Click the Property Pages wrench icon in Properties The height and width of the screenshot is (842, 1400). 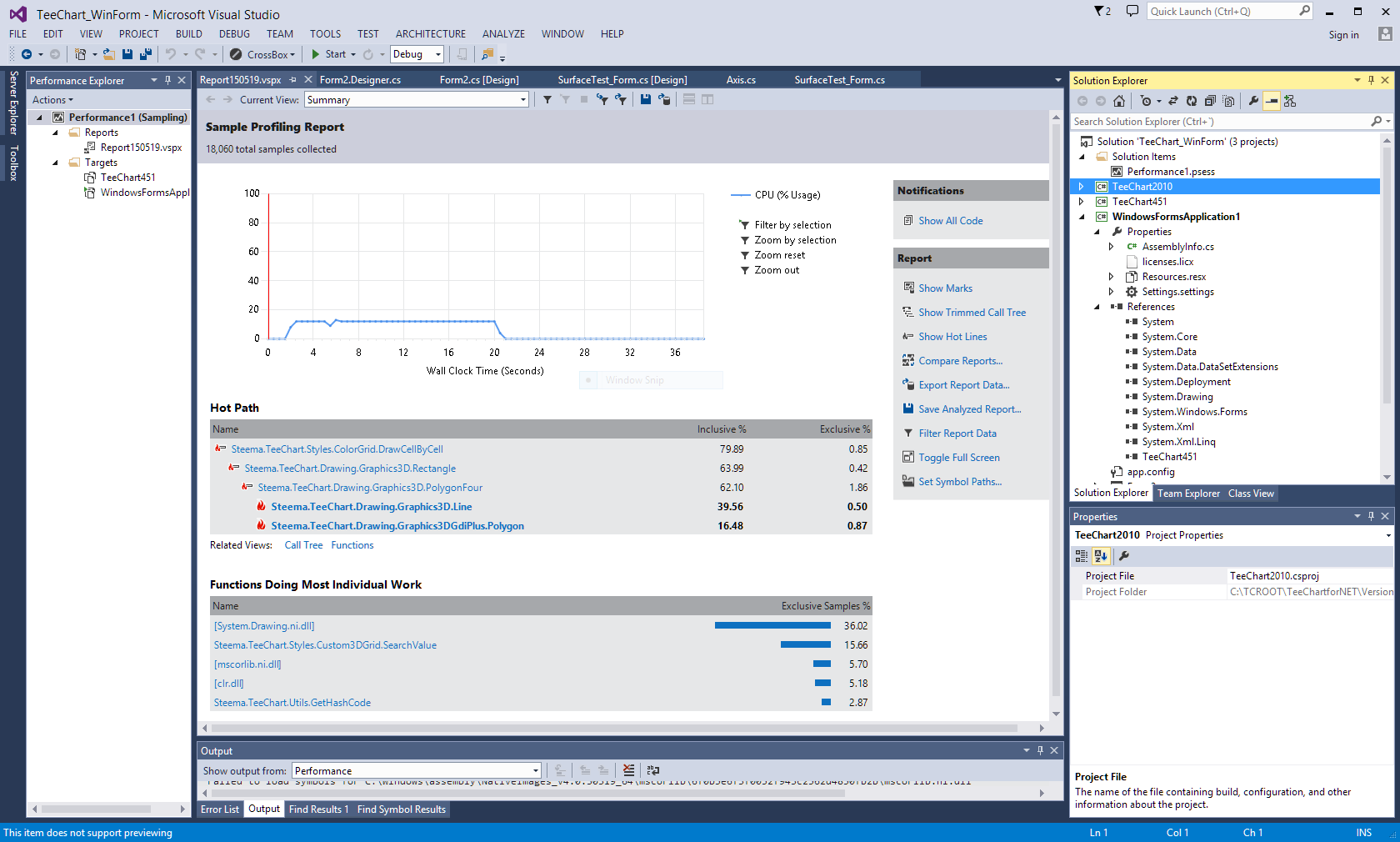[x=1123, y=556]
